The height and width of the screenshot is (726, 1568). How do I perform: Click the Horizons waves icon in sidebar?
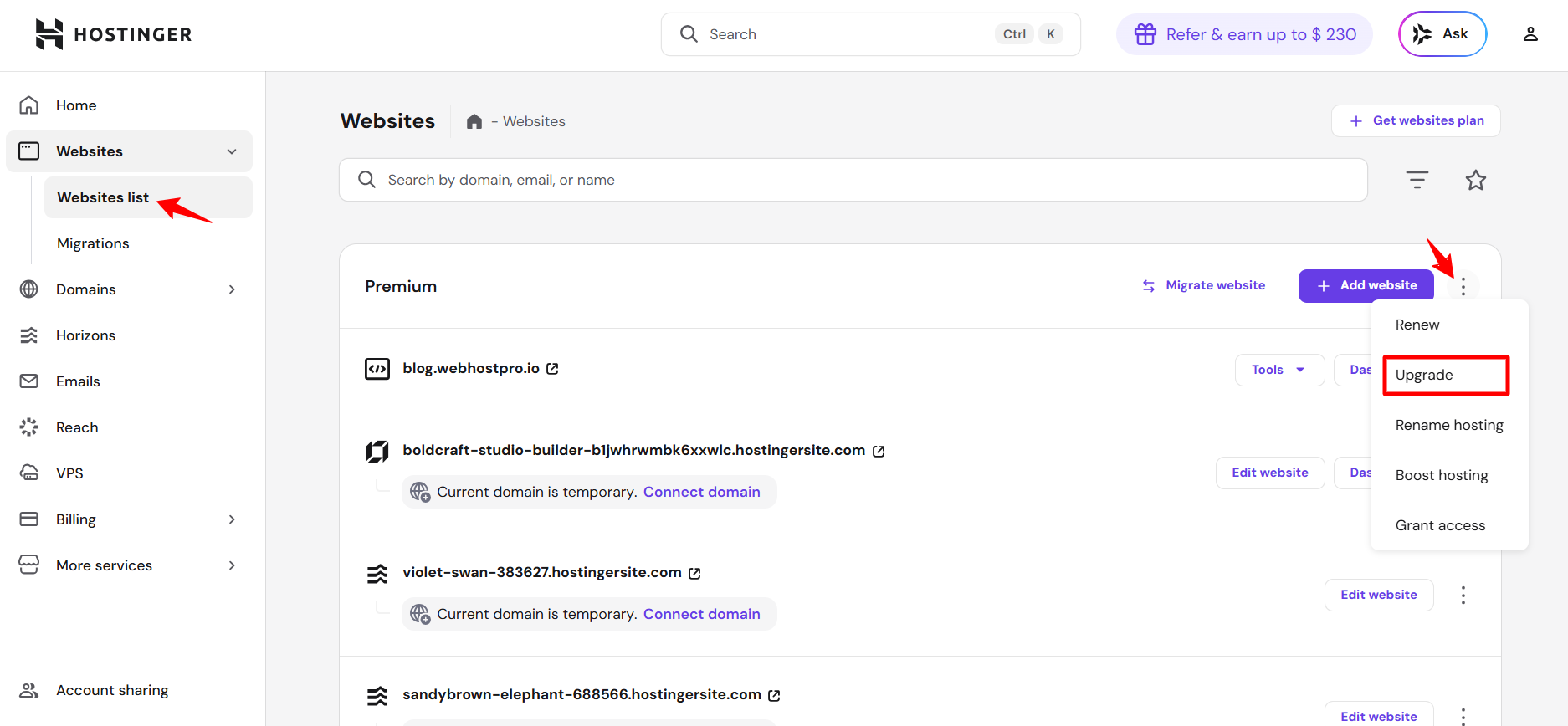click(29, 335)
